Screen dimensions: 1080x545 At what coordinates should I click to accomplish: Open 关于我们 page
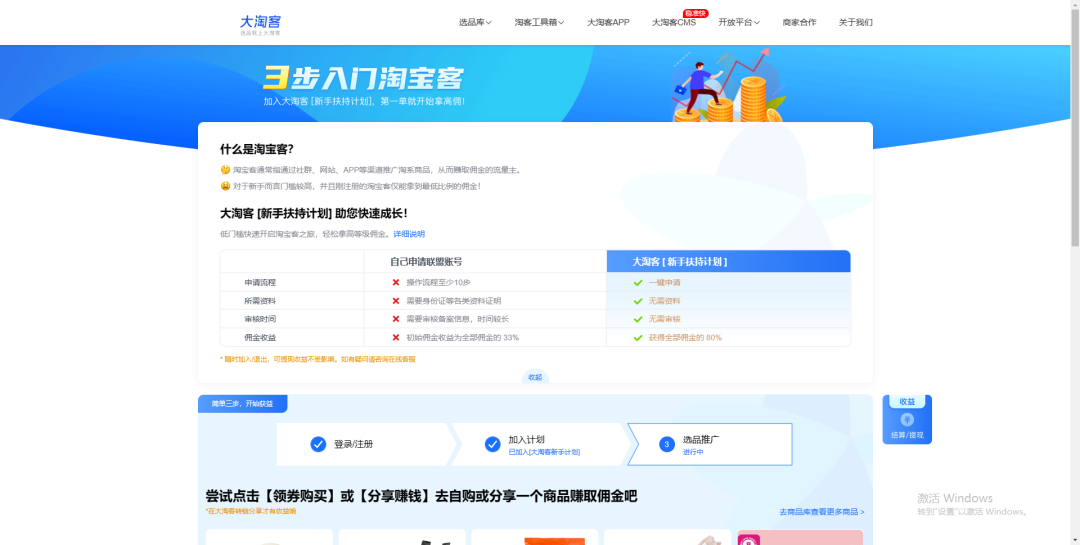point(855,22)
